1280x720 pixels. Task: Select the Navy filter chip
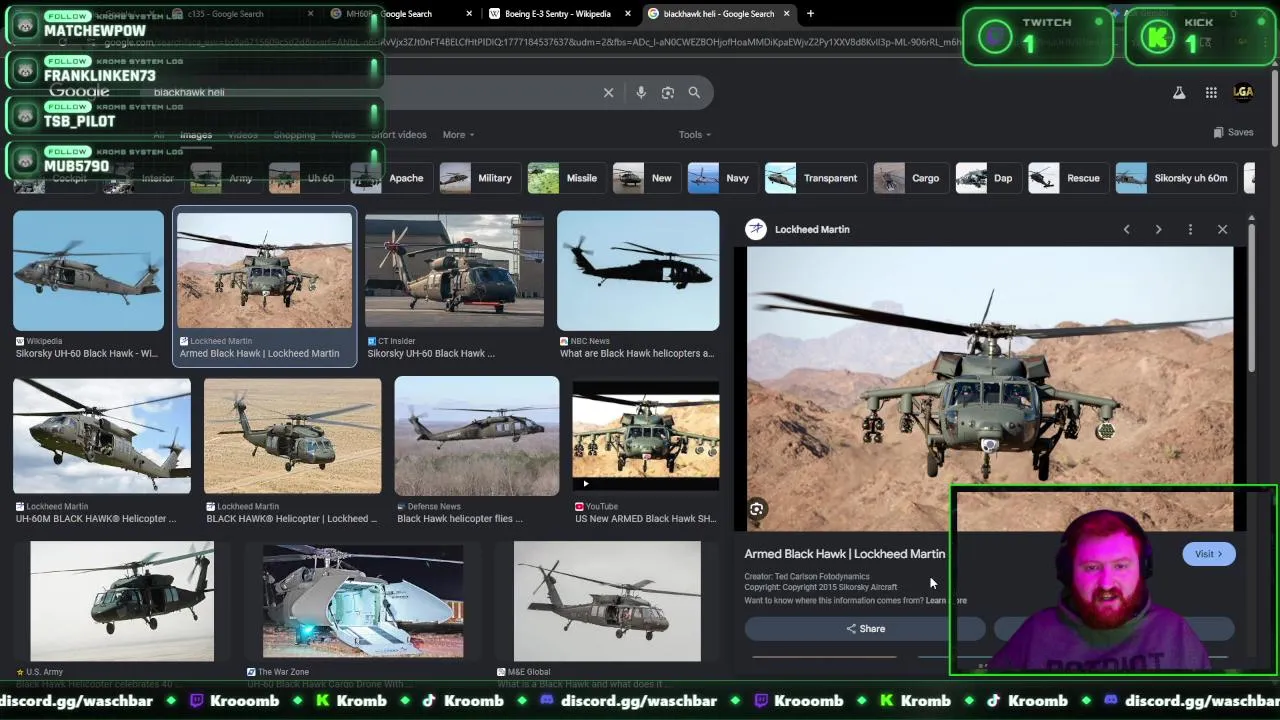click(721, 178)
